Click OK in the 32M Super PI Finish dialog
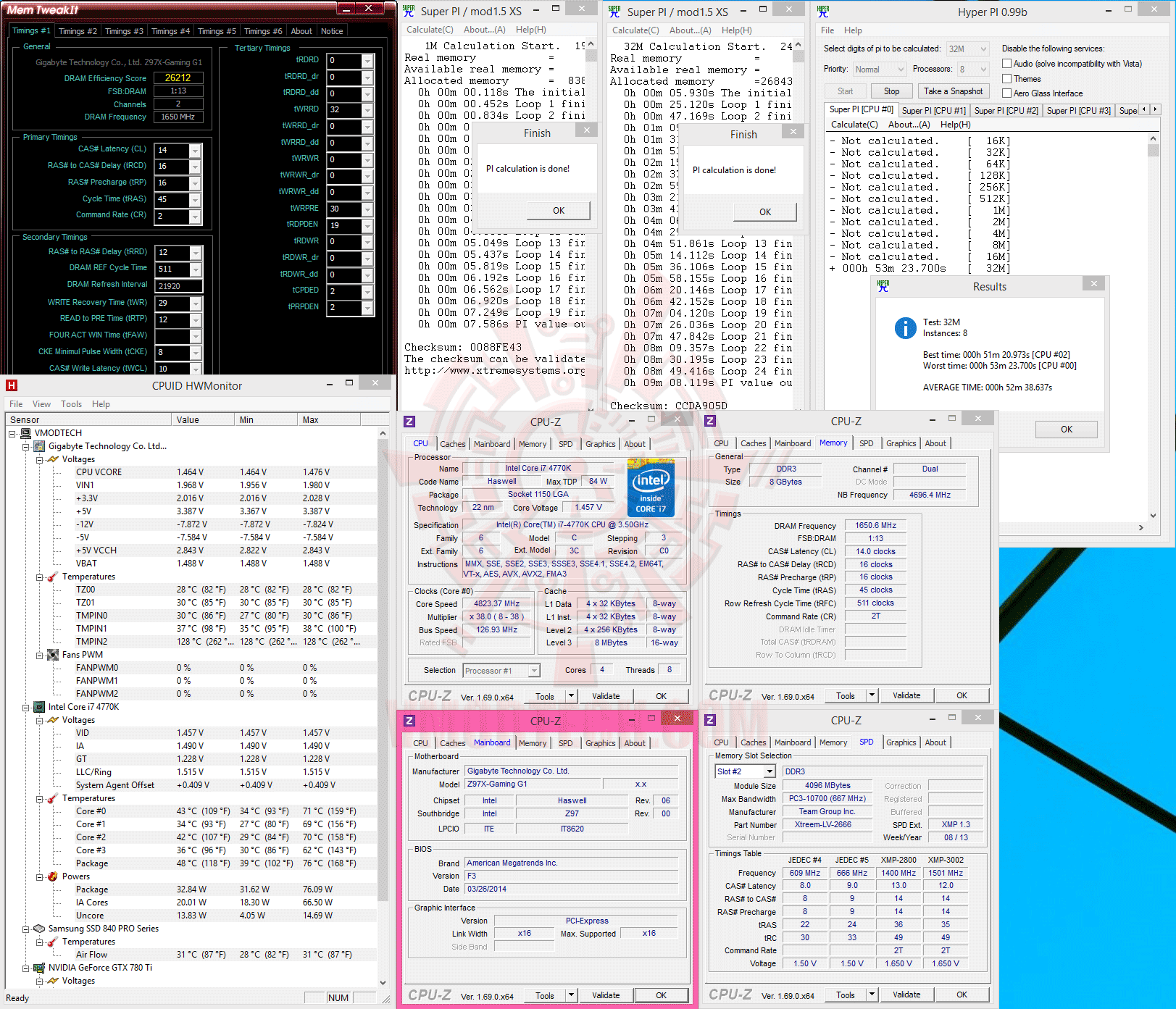 [x=765, y=212]
